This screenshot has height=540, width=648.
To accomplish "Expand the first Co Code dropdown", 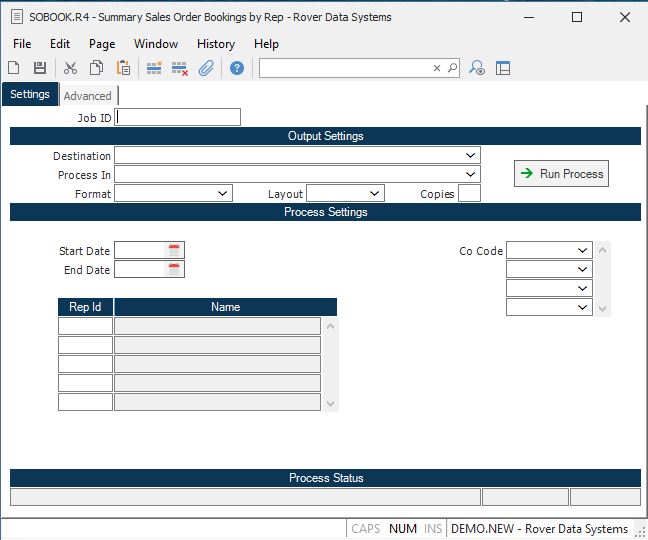I will pyautogui.click(x=583, y=251).
